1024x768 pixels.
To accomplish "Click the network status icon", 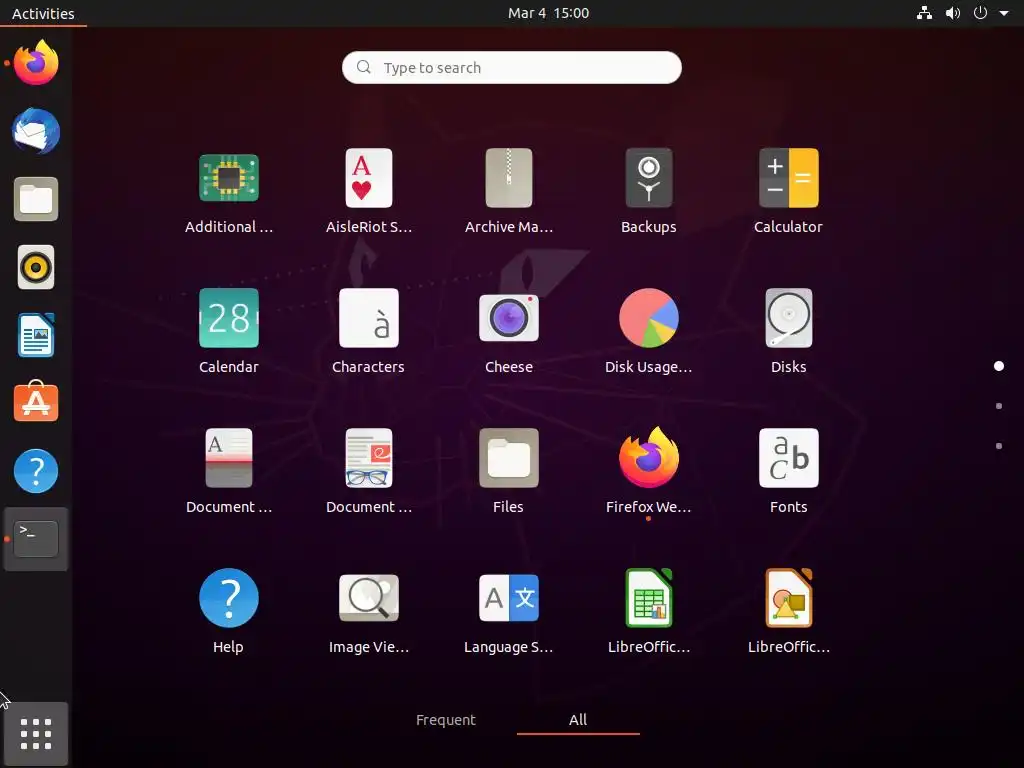I will point(924,13).
